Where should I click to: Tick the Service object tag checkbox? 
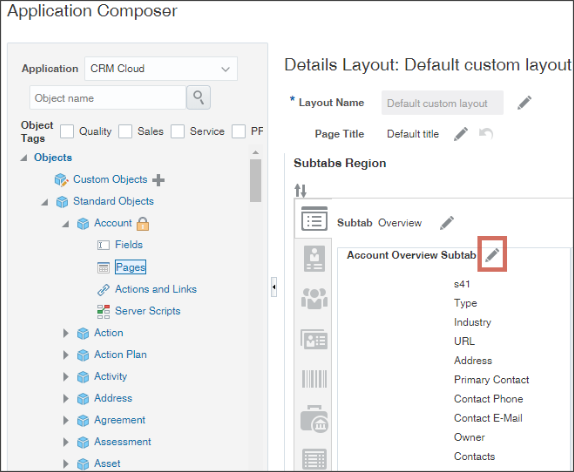178,131
